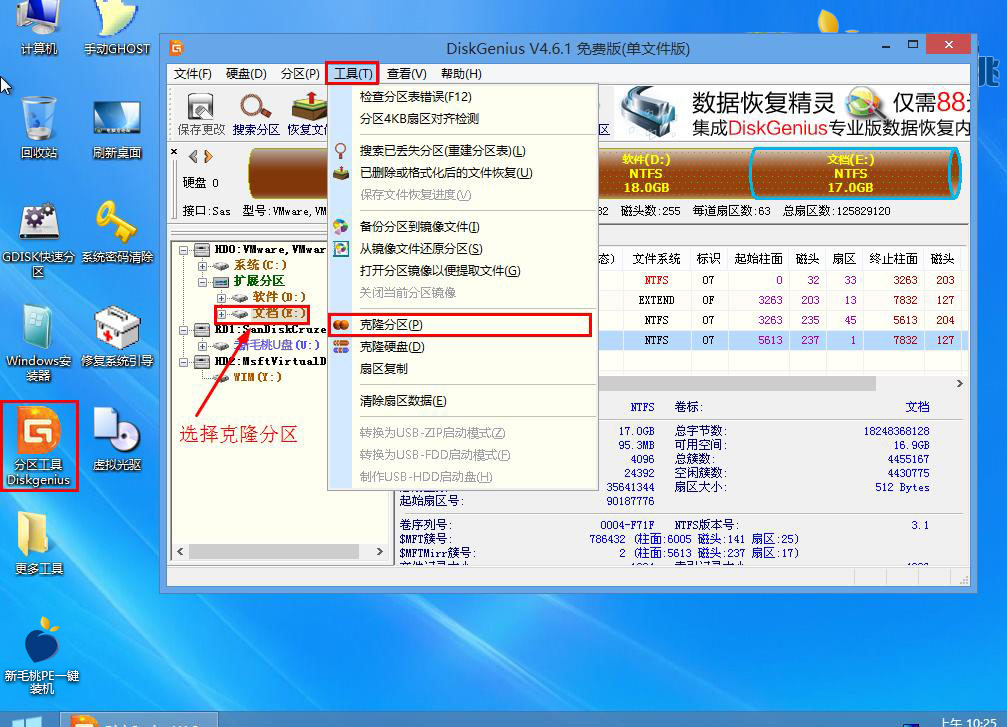Select 文档(E:) in the disk tree
Image resolution: width=1007 pixels, height=727 pixels.
pos(279,313)
